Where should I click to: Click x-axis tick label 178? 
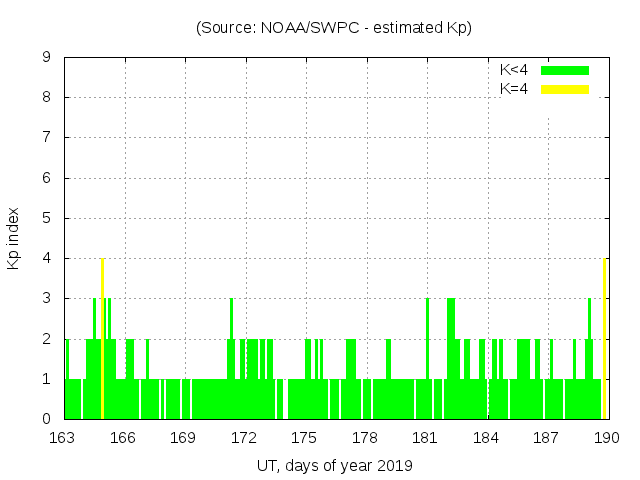[x=365, y=437]
